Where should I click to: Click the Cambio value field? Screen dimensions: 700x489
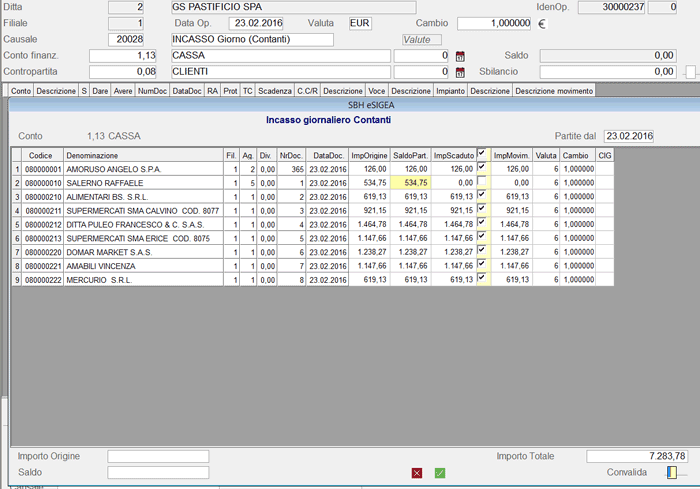pyautogui.click(x=494, y=23)
